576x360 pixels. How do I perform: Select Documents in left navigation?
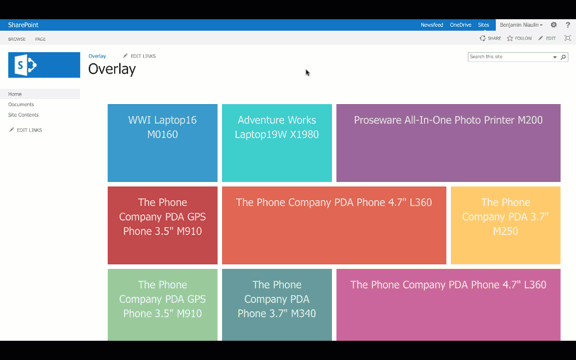click(21, 104)
